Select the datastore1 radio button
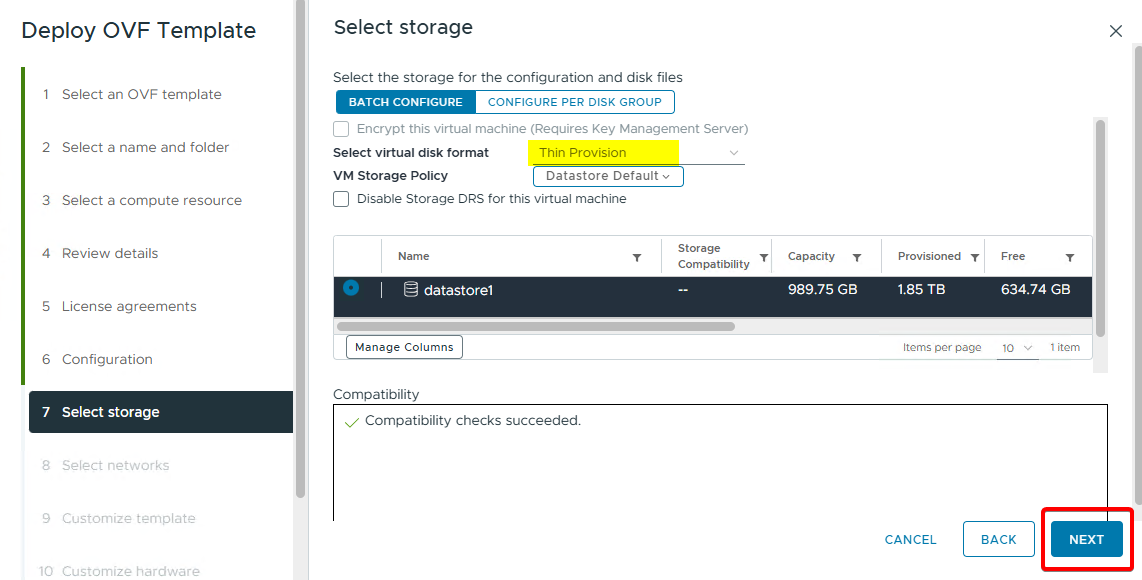 pyautogui.click(x=351, y=288)
